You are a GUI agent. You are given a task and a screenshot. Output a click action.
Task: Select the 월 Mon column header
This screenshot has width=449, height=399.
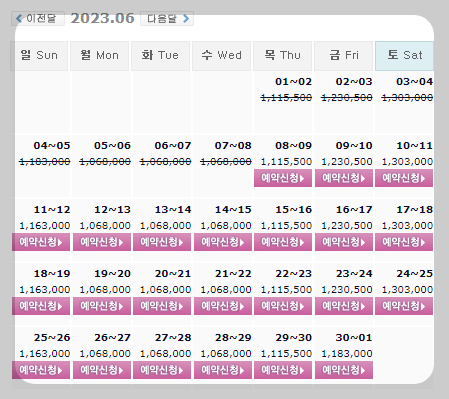pos(99,56)
